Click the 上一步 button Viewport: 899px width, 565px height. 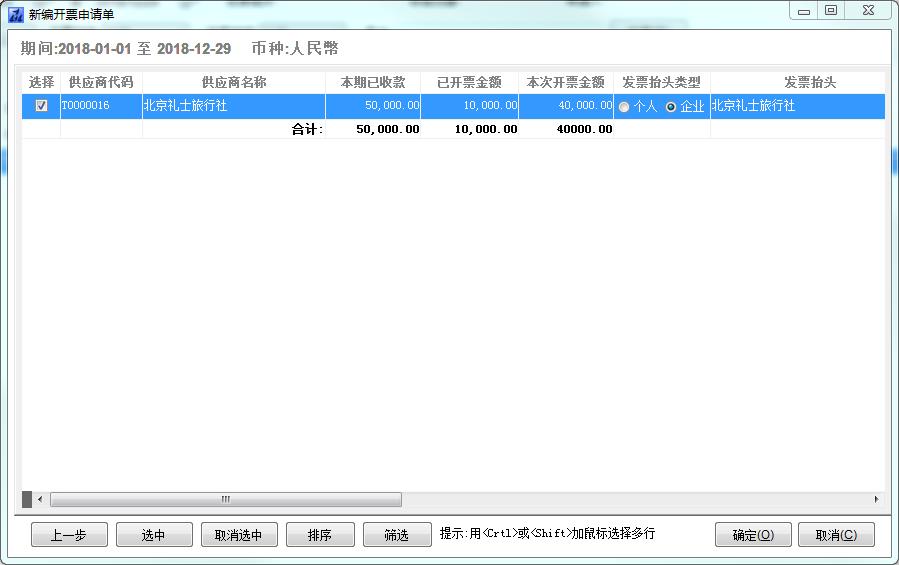tap(68, 535)
